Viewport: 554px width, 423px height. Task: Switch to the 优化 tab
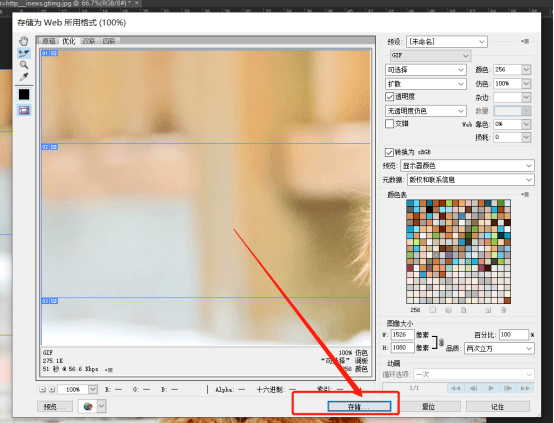69,41
